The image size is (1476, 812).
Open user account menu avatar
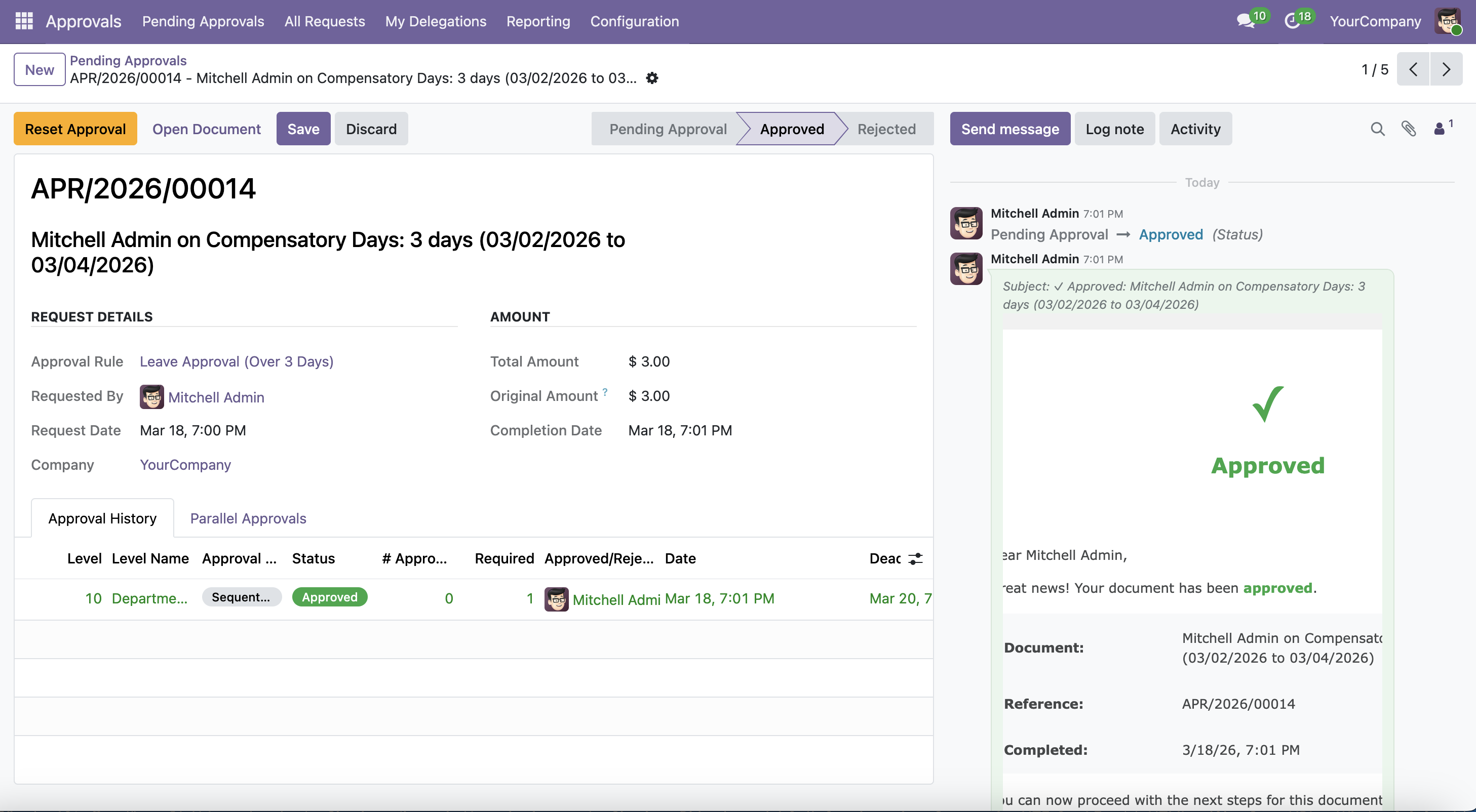tap(1447, 21)
